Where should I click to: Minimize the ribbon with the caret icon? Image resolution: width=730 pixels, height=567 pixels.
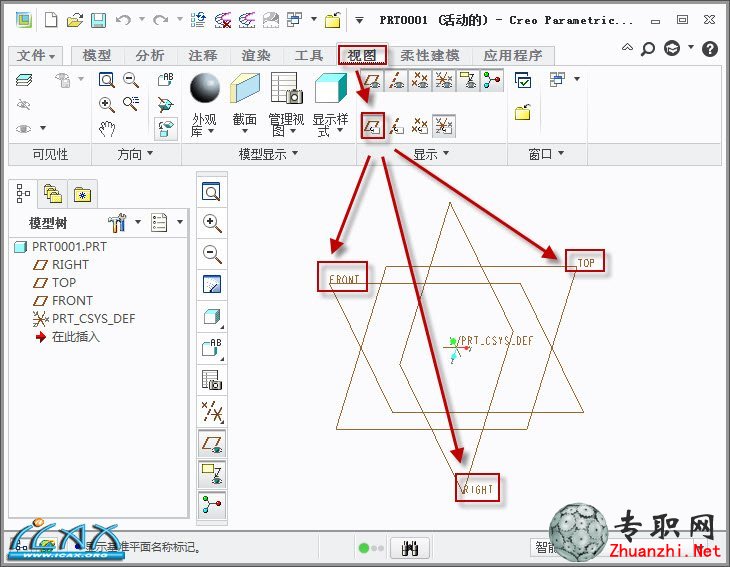point(627,47)
